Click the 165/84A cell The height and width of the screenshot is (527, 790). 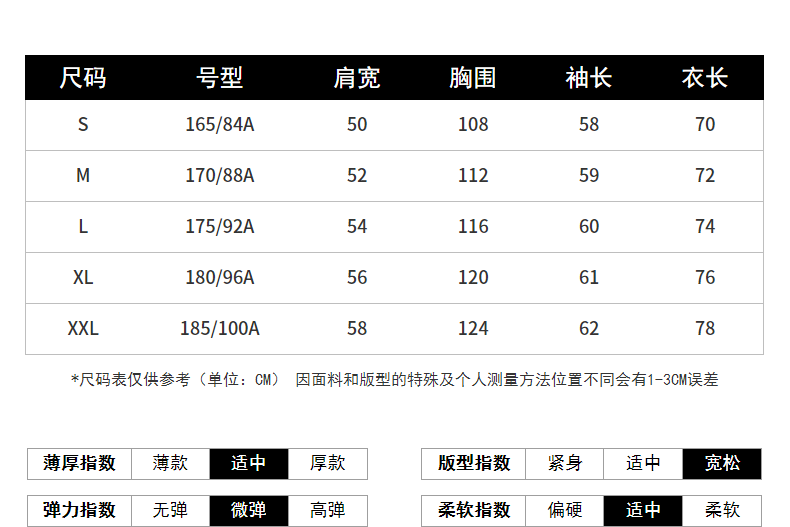220,124
